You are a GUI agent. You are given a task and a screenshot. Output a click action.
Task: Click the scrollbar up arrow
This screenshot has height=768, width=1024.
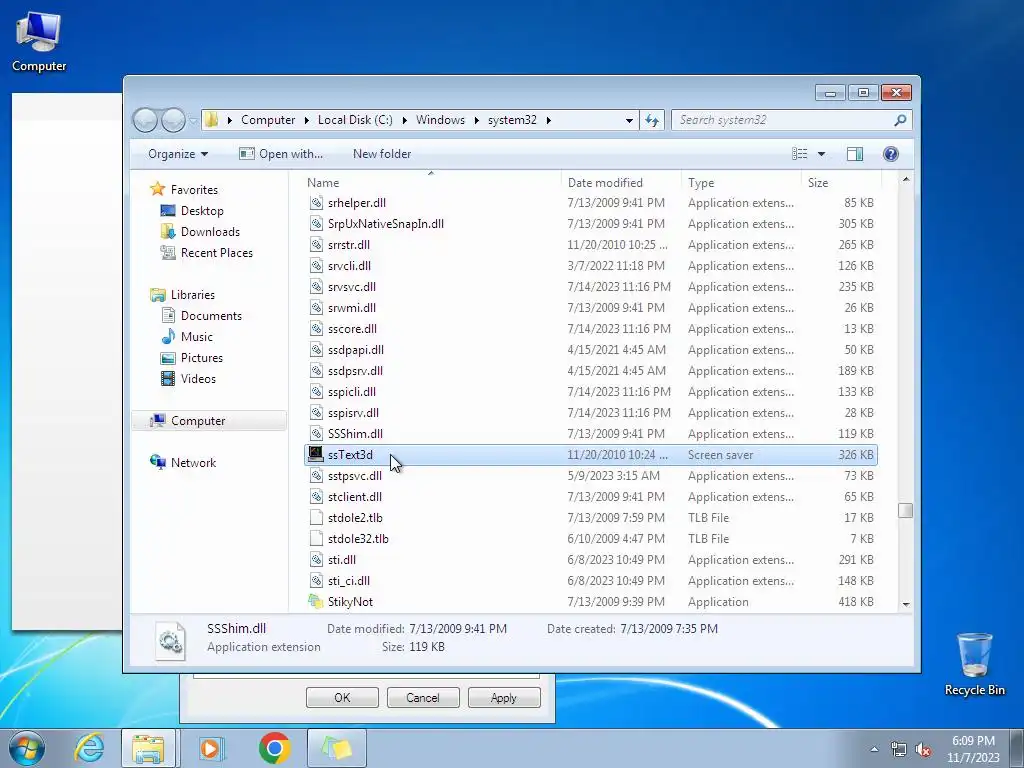(906, 179)
